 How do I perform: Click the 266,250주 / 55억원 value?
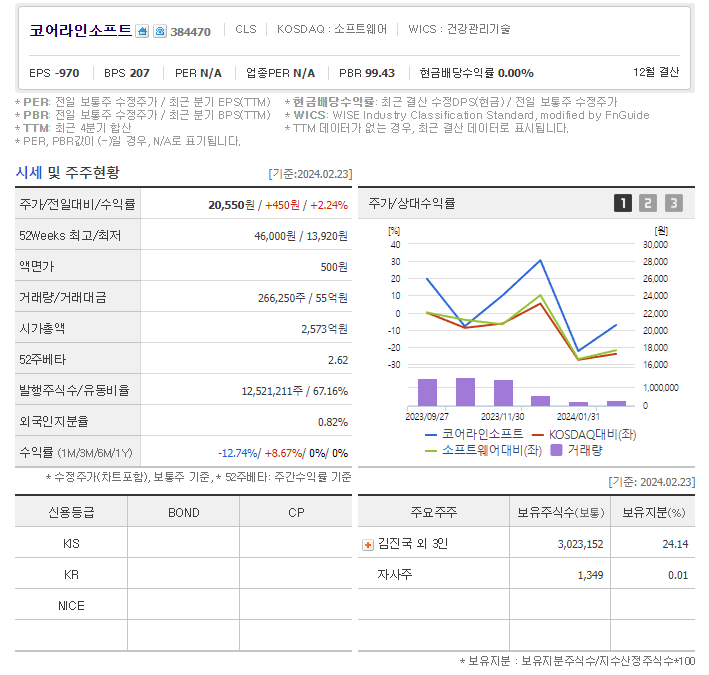coord(303,298)
